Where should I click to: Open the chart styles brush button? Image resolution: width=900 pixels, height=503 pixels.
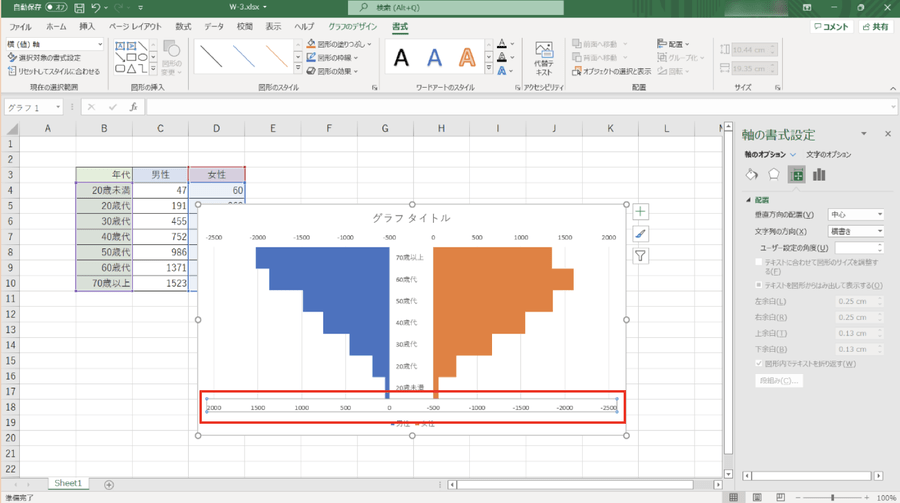pos(640,234)
